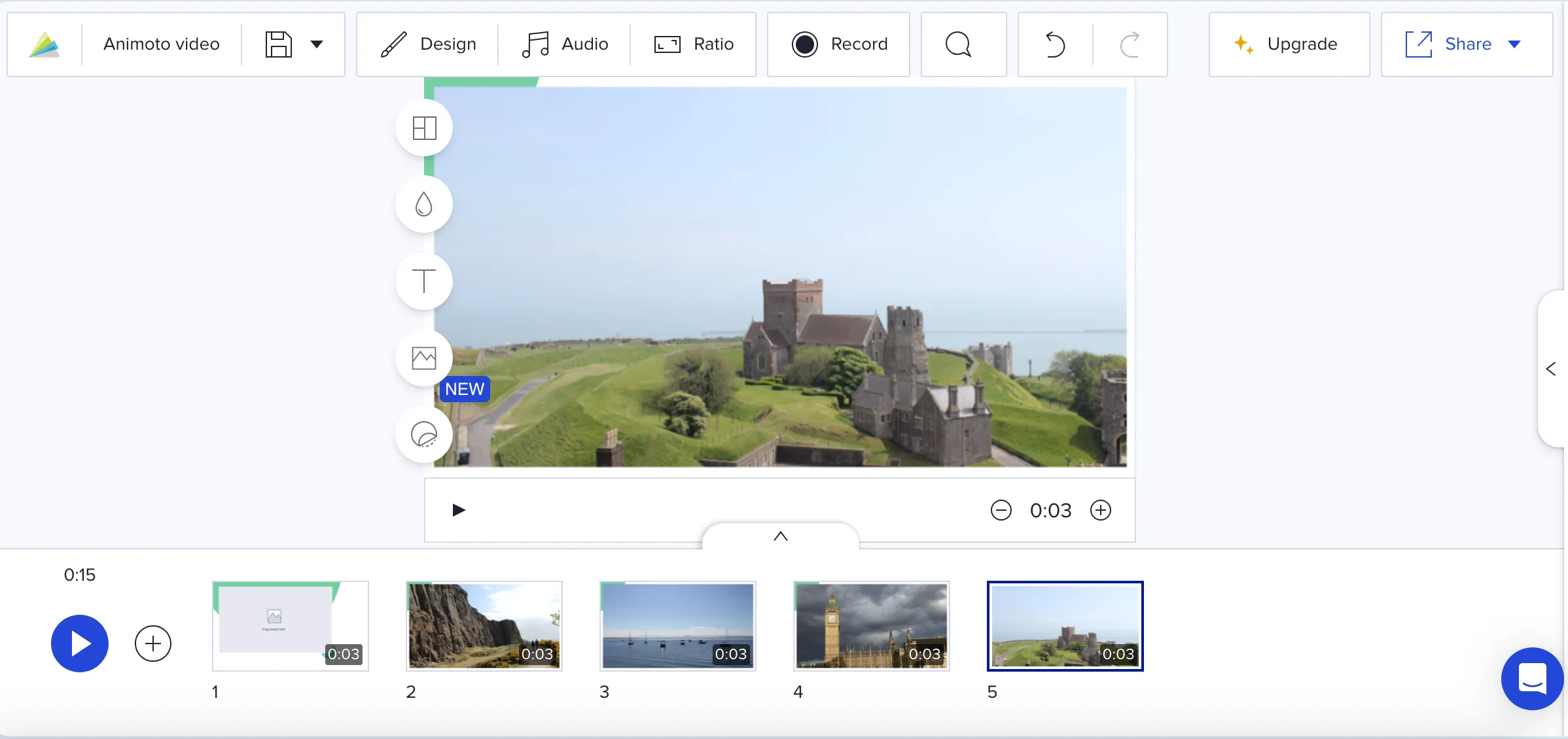The image size is (1568, 739).
Task: Decrease clip duration with minus stepper
Action: click(x=1000, y=510)
